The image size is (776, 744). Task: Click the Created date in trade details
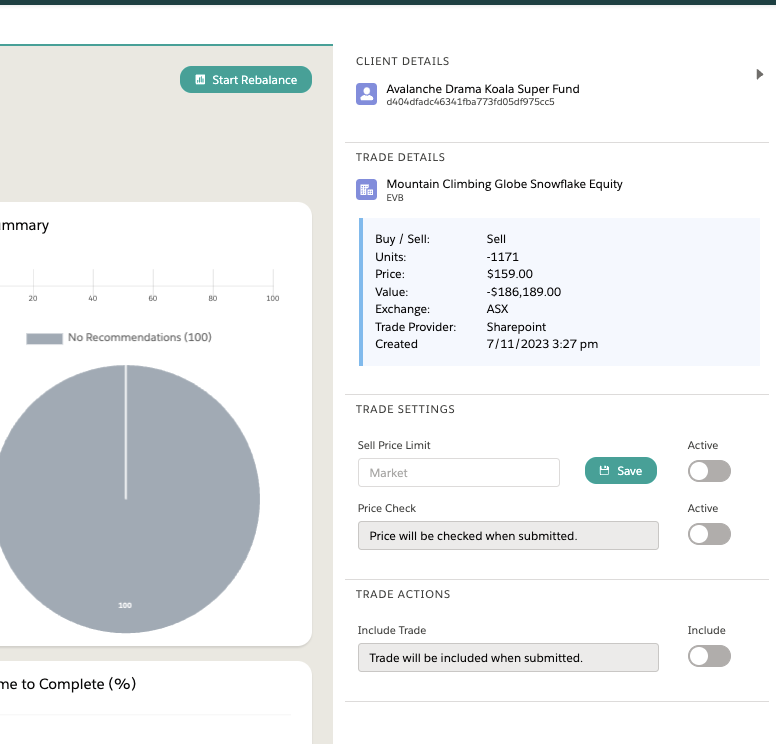coord(542,344)
